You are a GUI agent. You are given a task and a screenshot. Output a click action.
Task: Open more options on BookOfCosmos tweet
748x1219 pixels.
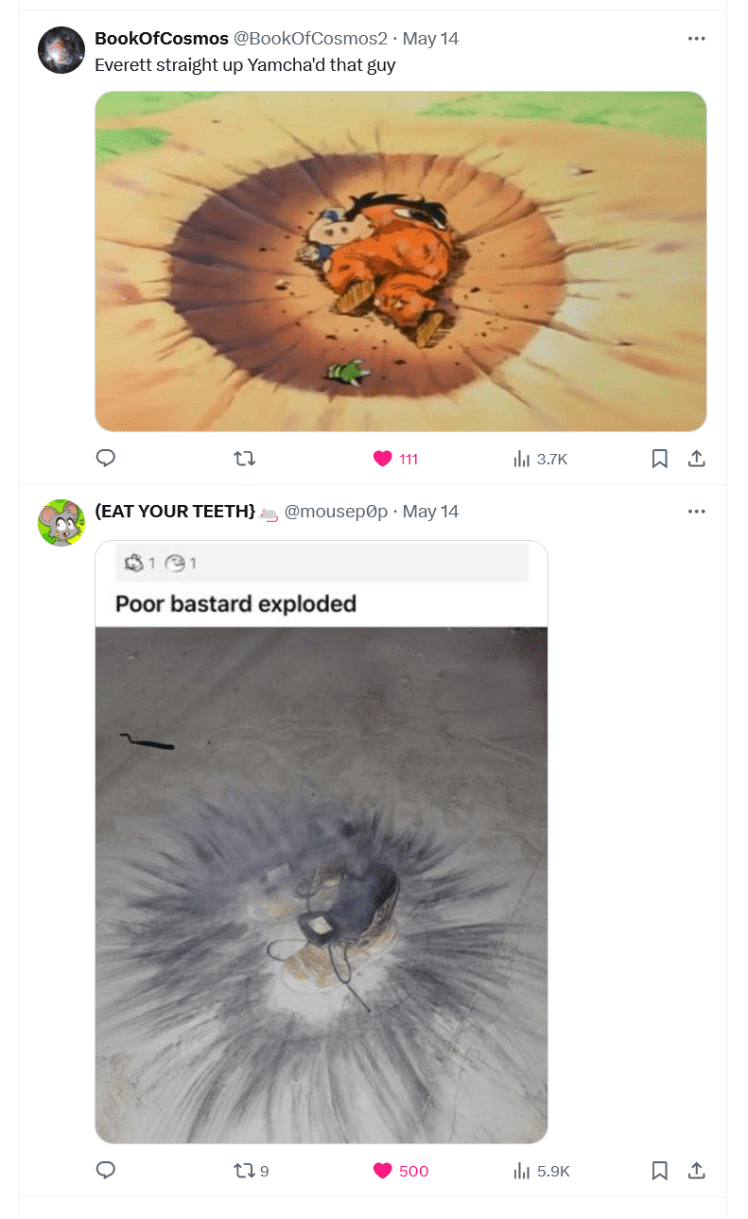tap(697, 38)
